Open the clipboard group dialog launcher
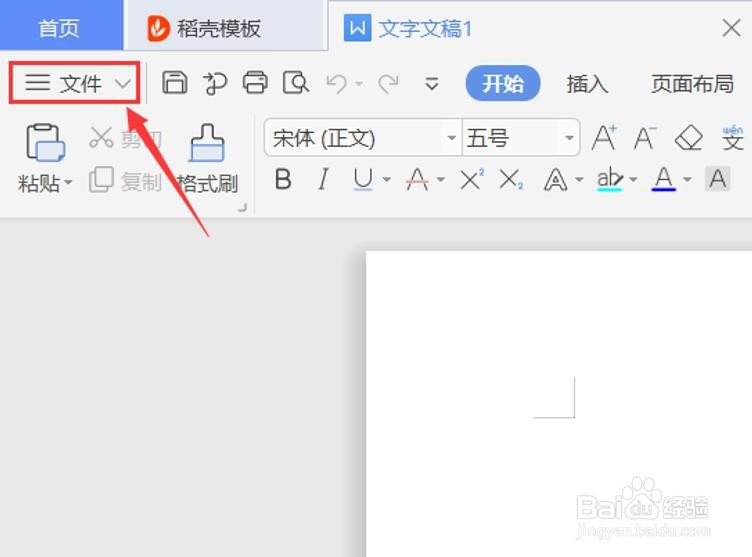Screen dimensions: 752x557 pos(242,208)
